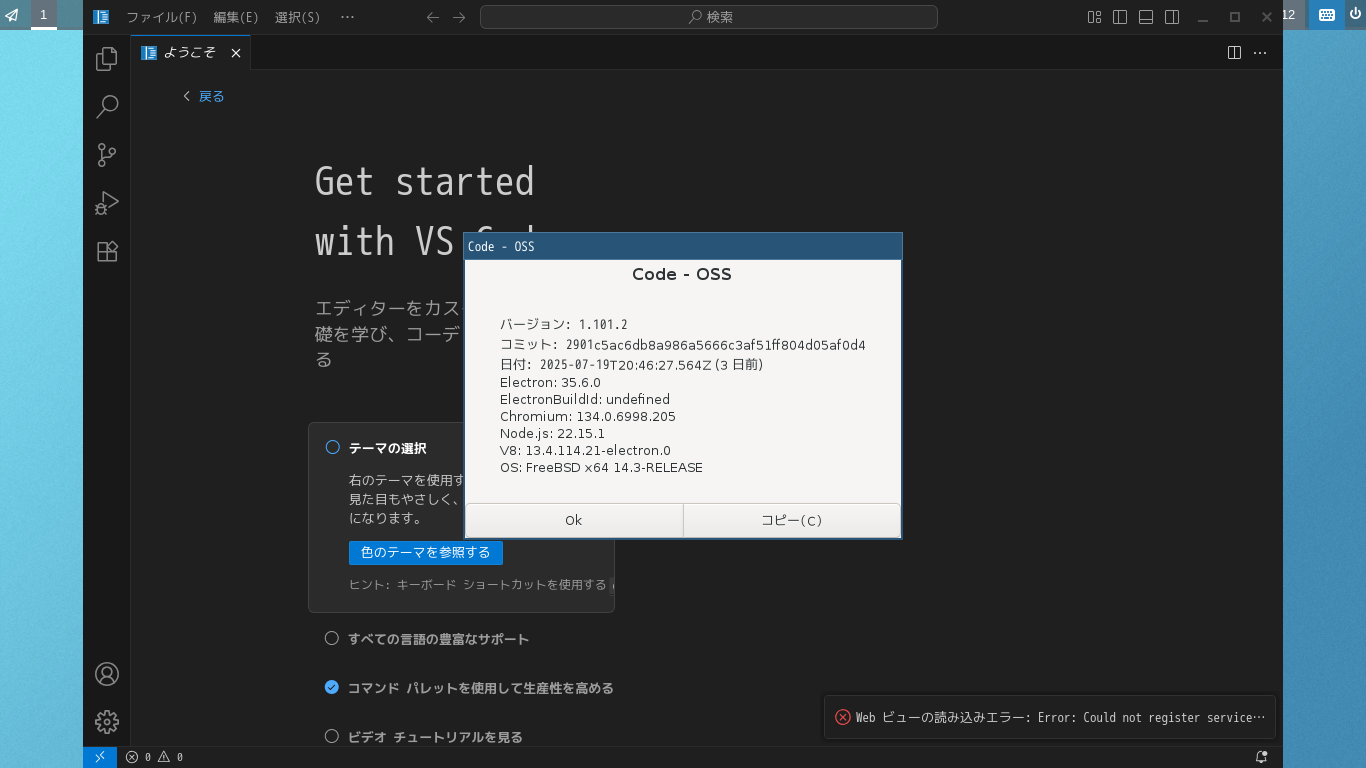Click the Customize Layout icon in title bar
Image resolution: width=1366 pixels, height=768 pixels.
tap(1095, 17)
